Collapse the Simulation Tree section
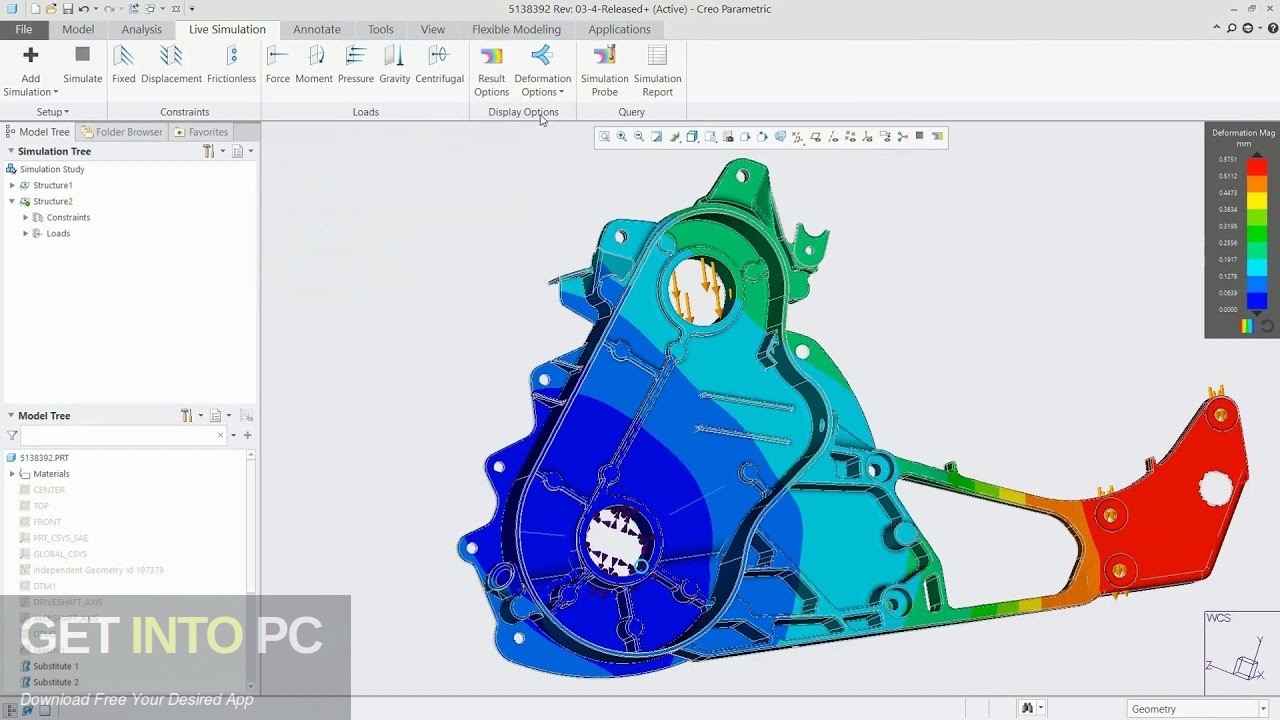Viewport: 1280px width, 720px height. [x=11, y=151]
